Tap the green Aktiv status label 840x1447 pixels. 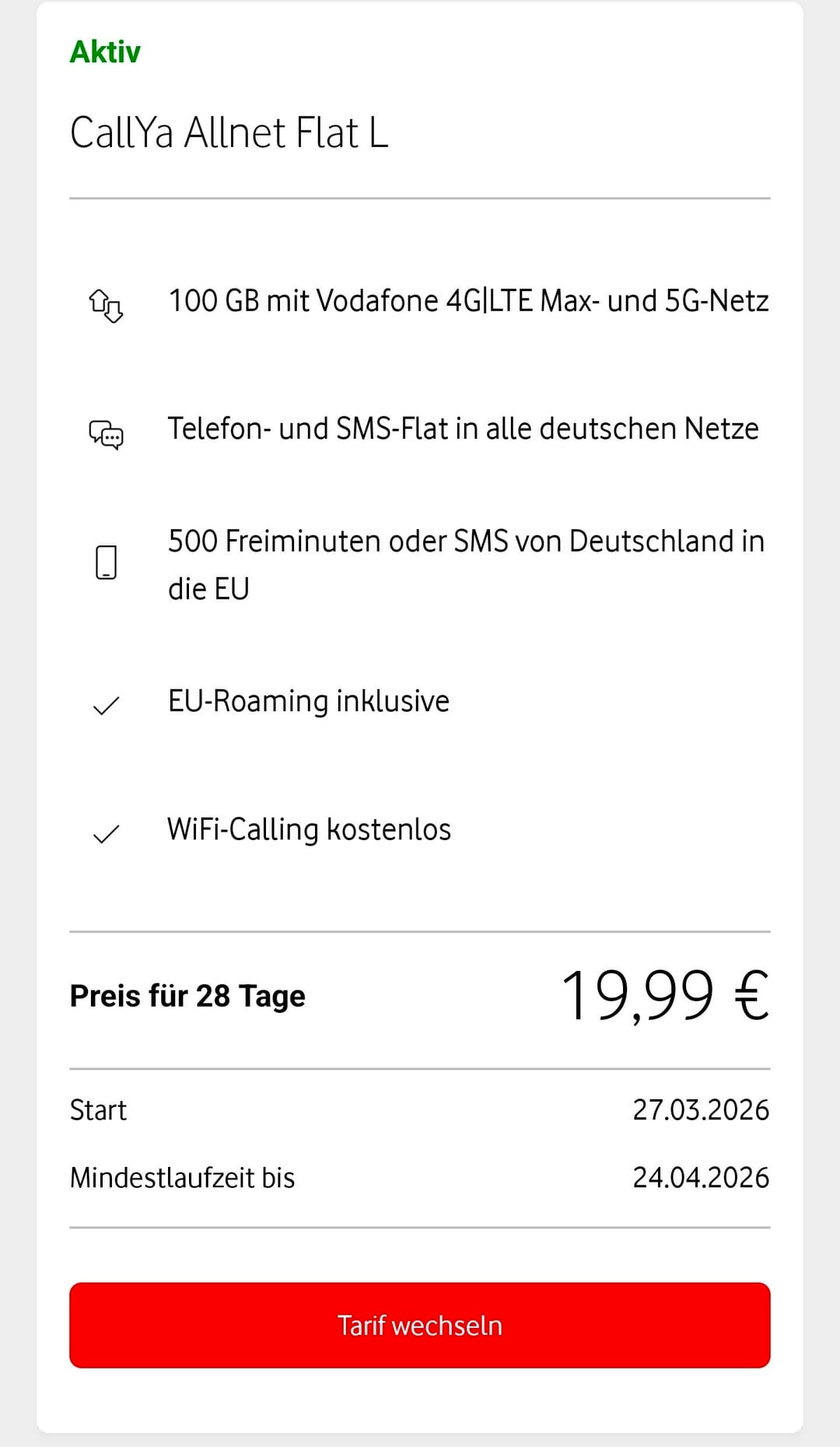pyautogui.click(x=105, y=52)
